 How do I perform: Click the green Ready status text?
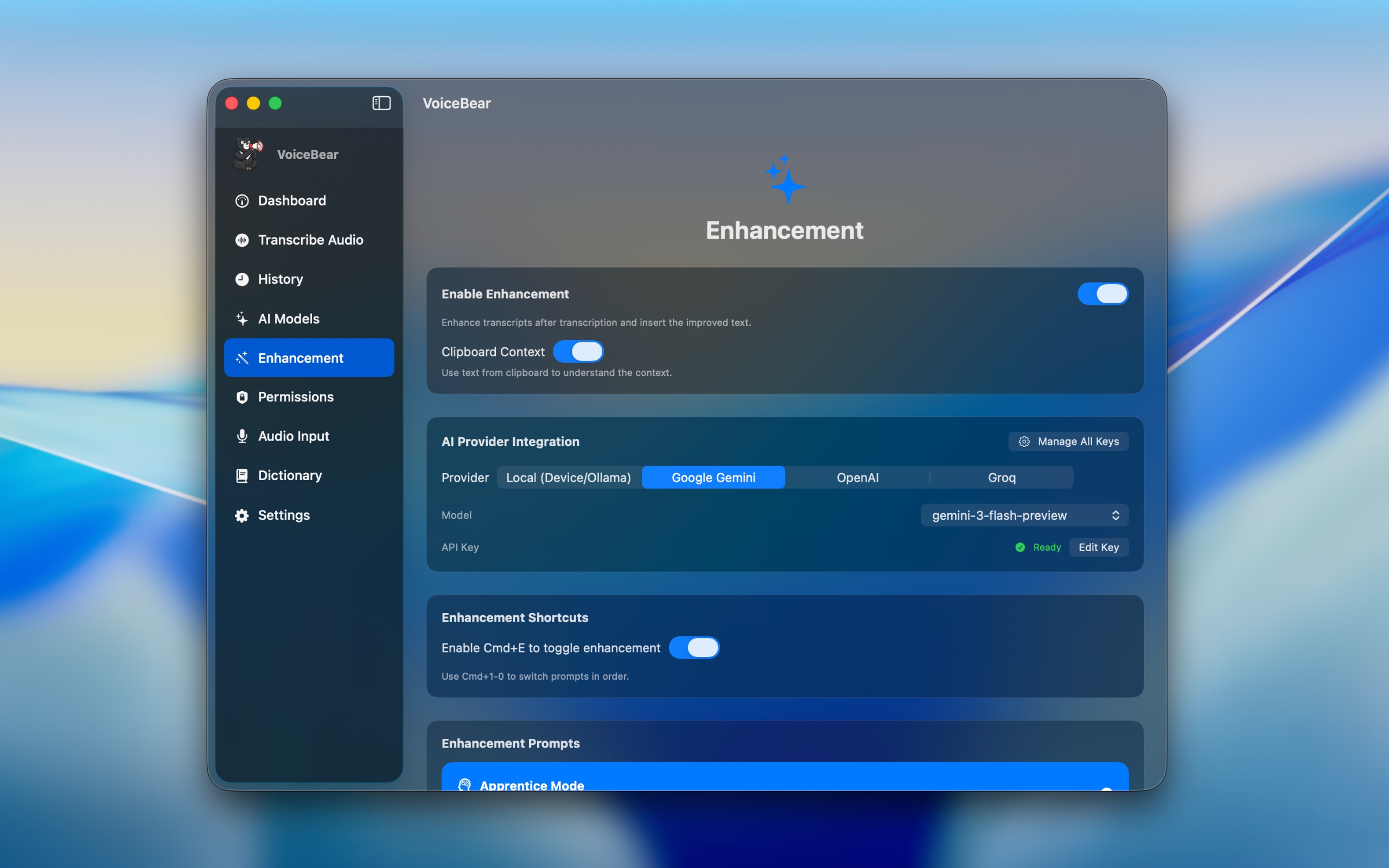(1047, 547)
